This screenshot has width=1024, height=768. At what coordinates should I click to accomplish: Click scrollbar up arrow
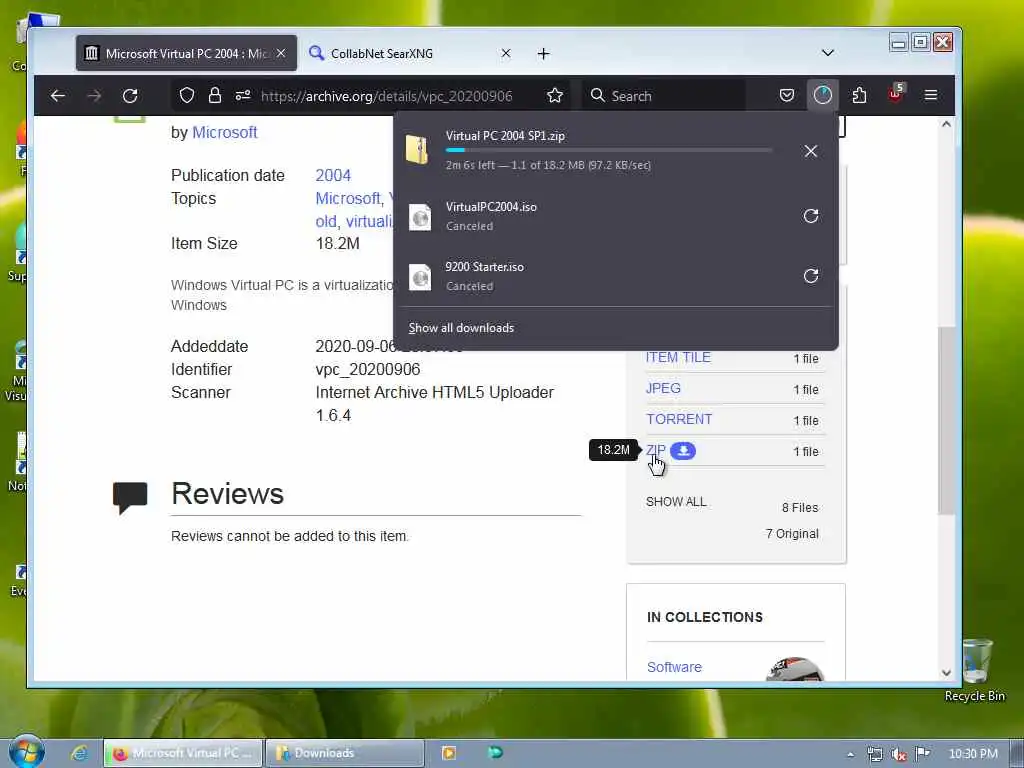coord(946,123)
